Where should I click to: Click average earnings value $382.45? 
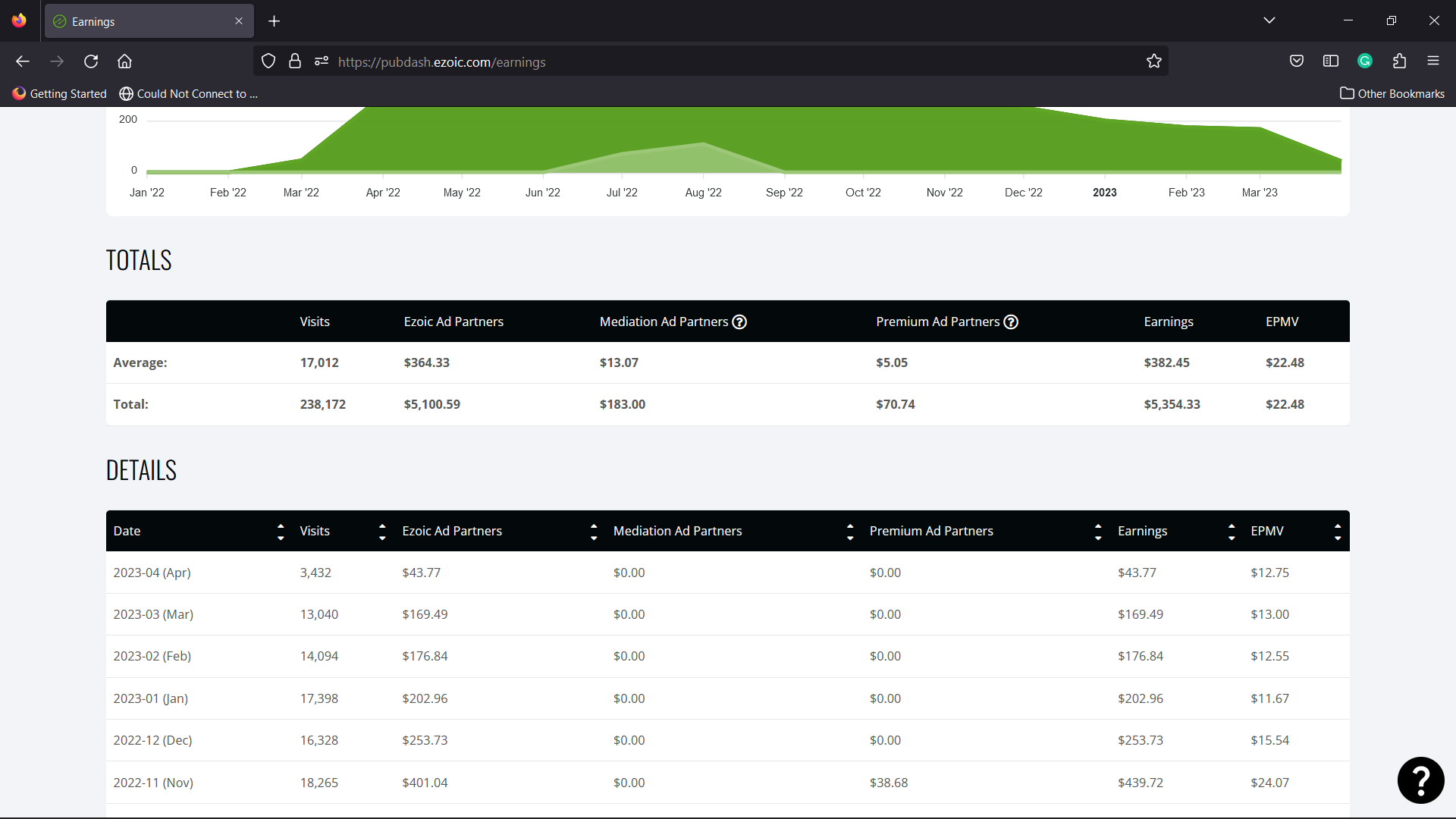[1166, 363]
